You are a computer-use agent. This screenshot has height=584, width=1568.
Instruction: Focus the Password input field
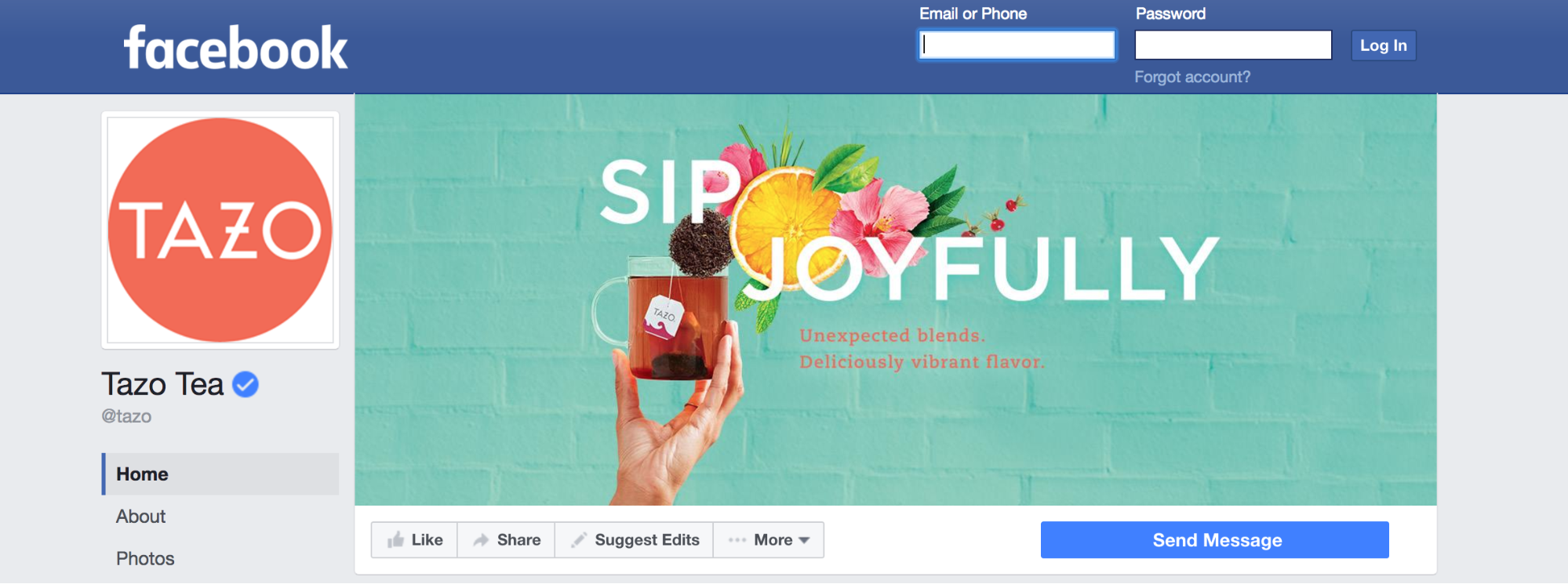tap(1233, 45)
